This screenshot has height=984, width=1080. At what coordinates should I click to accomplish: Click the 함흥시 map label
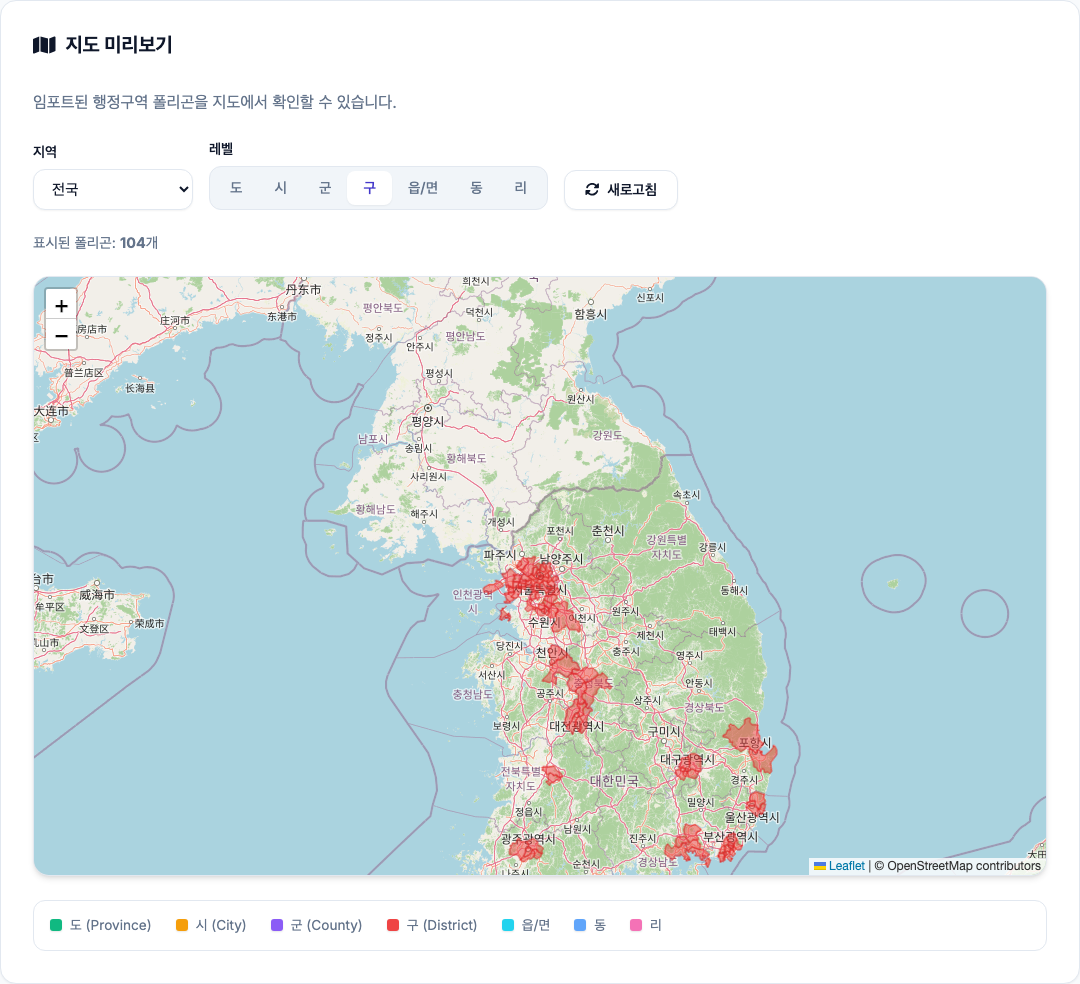(x=591, y=314)
